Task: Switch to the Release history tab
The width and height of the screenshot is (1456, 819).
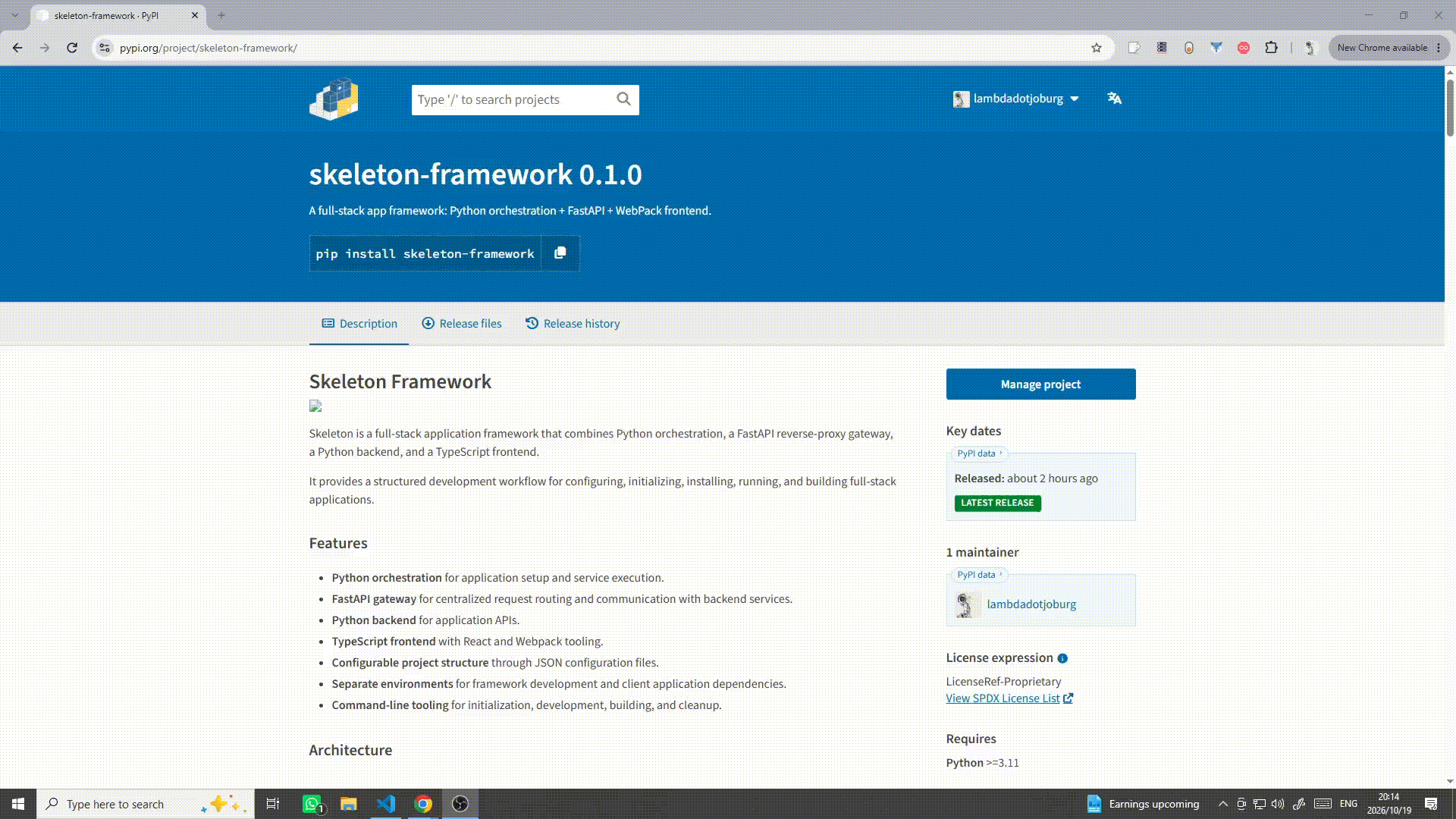Action: pyautogui.click(x=573, y=324)
